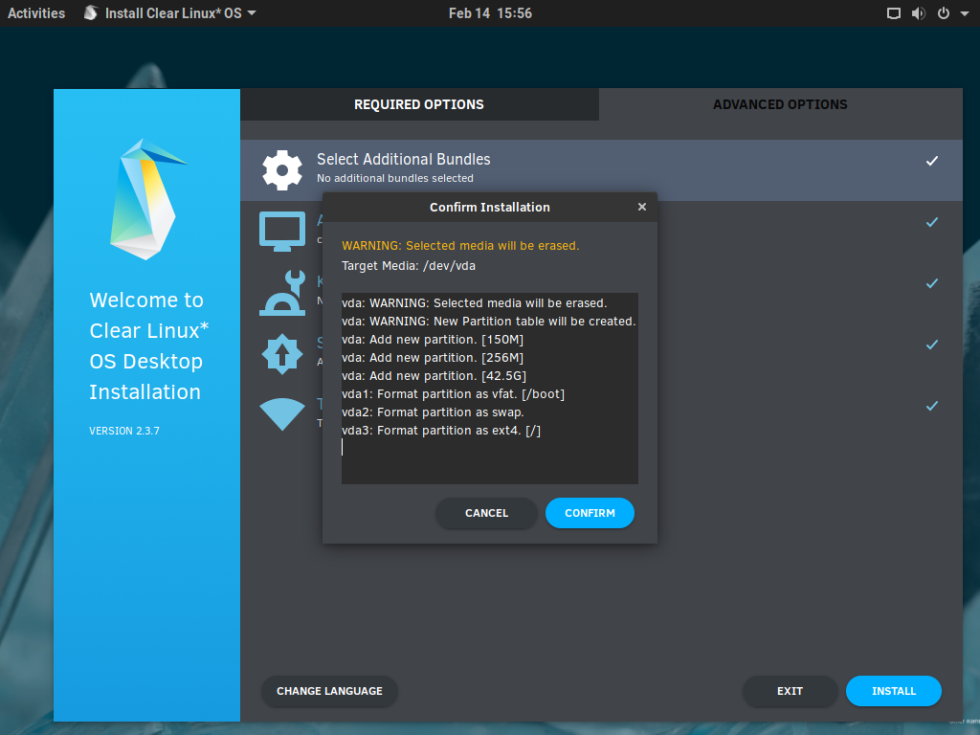980x735 pixels.
Task: Cancel the Confirm Installation dialog
Action: coord(486,513)
